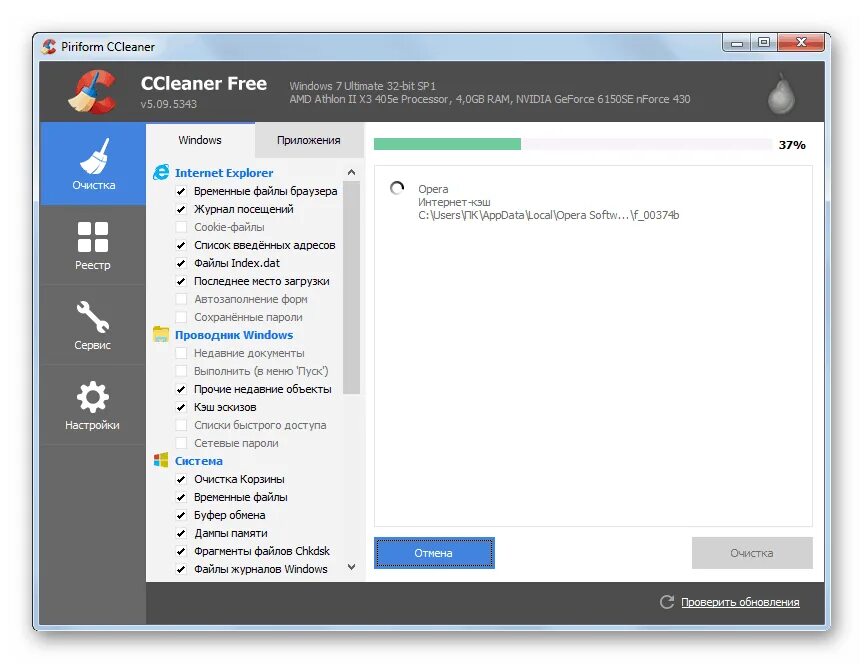Viewport: 864px width, 664px height.
Task: Uncheck Файлы журналов Windows
Action: (181, 569)
